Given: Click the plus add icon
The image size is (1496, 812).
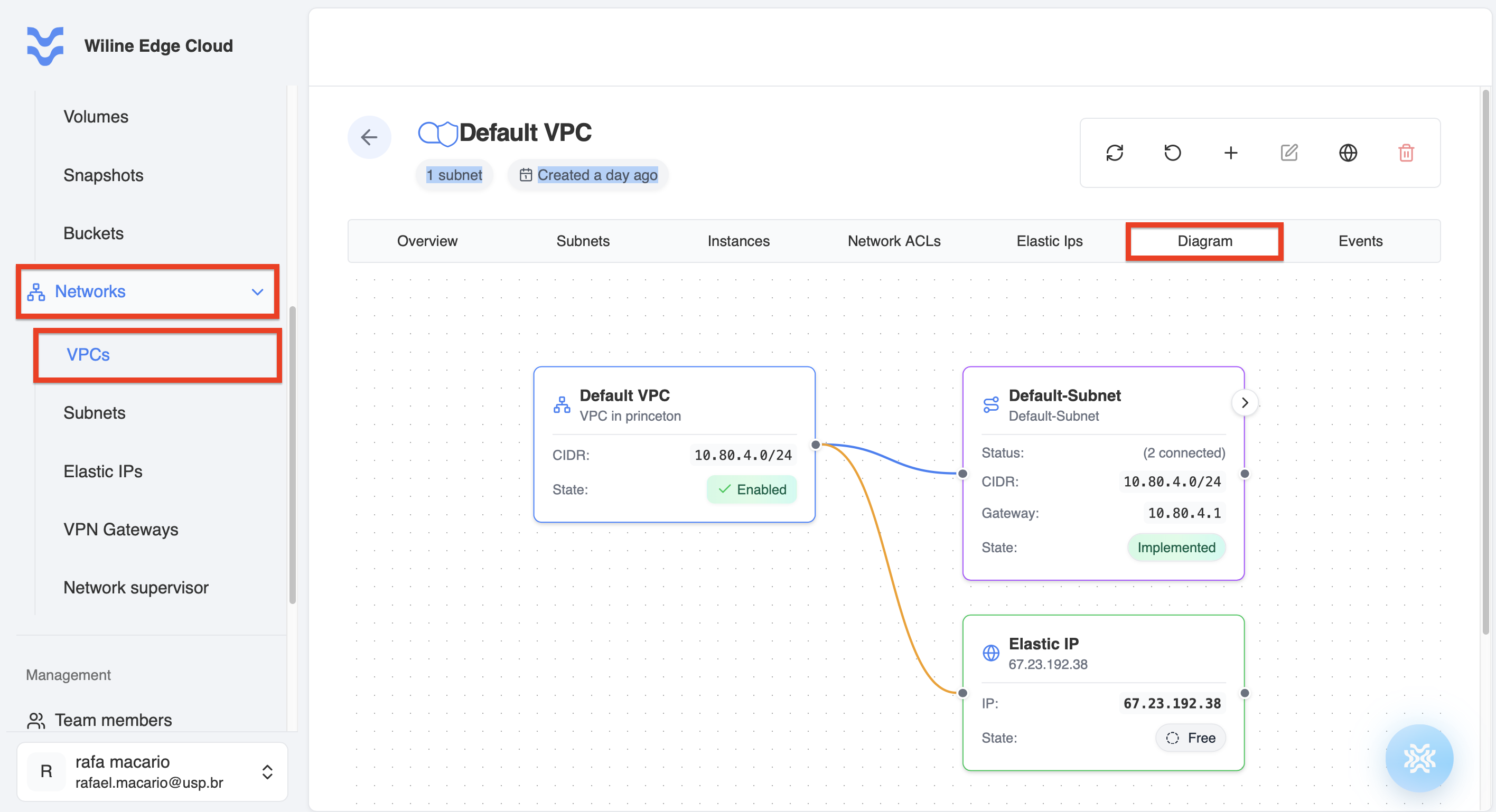Looking at the screenshot, I should click(1231, 153).
